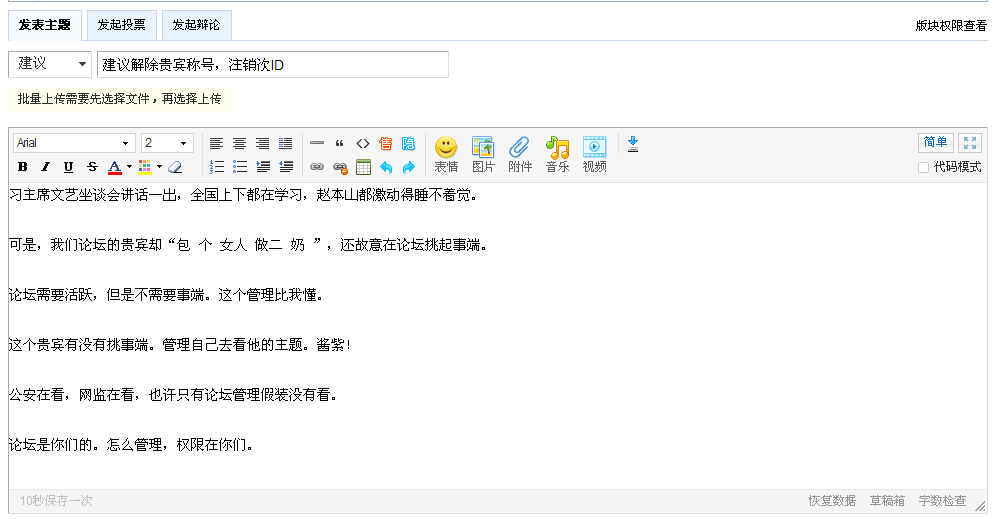
Task: Click the thread title input field
Action: (x=273, y=65)
